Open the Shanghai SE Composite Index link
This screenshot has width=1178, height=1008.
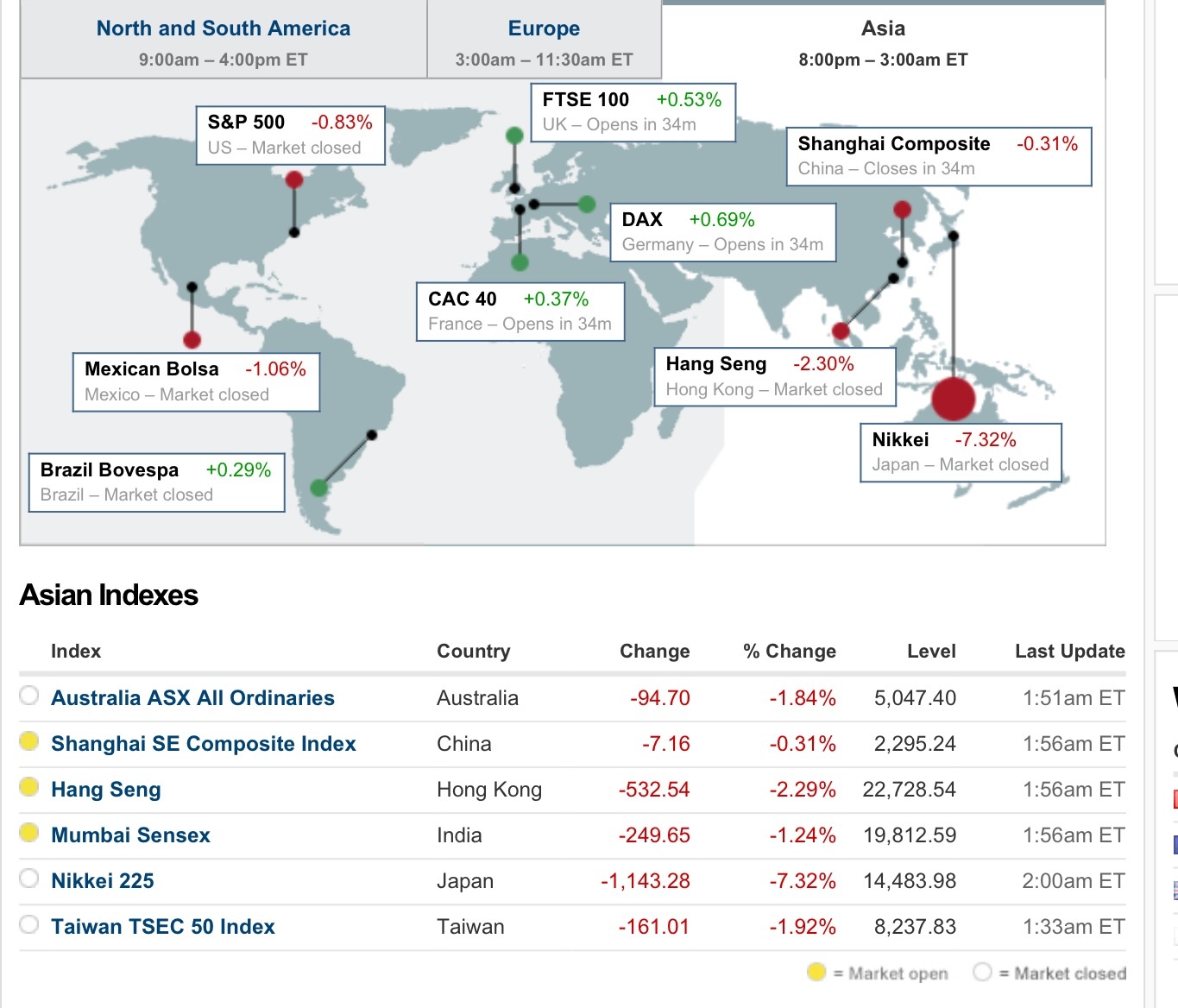[204, 744]
